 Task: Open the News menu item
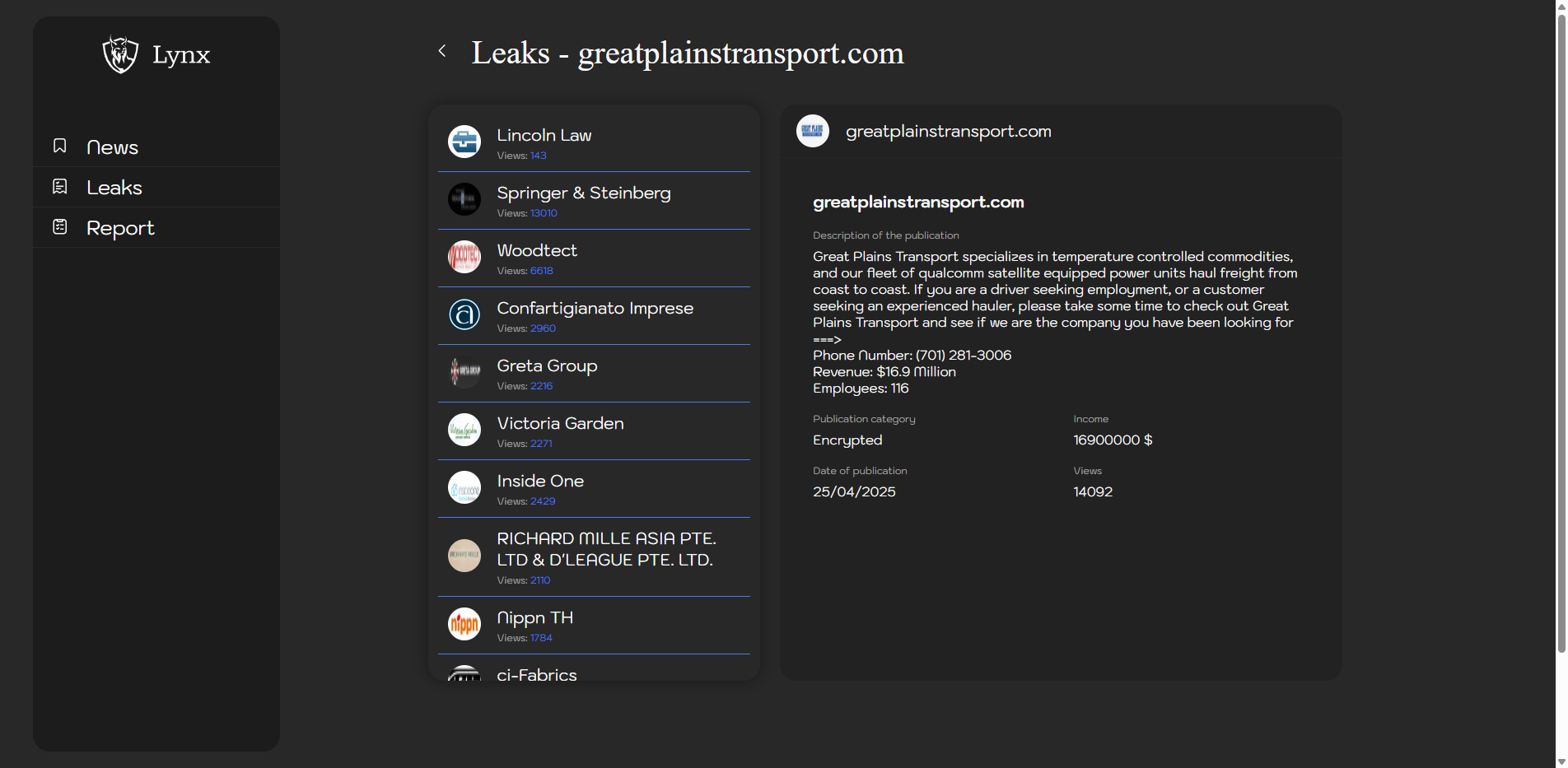point(112,147)
